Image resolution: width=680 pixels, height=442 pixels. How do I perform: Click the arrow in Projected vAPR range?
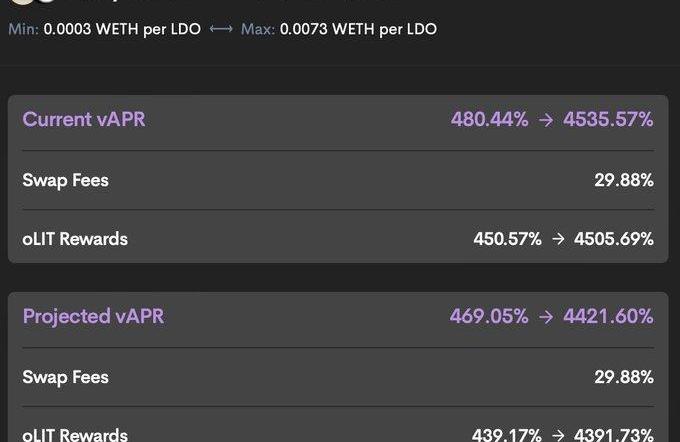[x=546, y=317]
